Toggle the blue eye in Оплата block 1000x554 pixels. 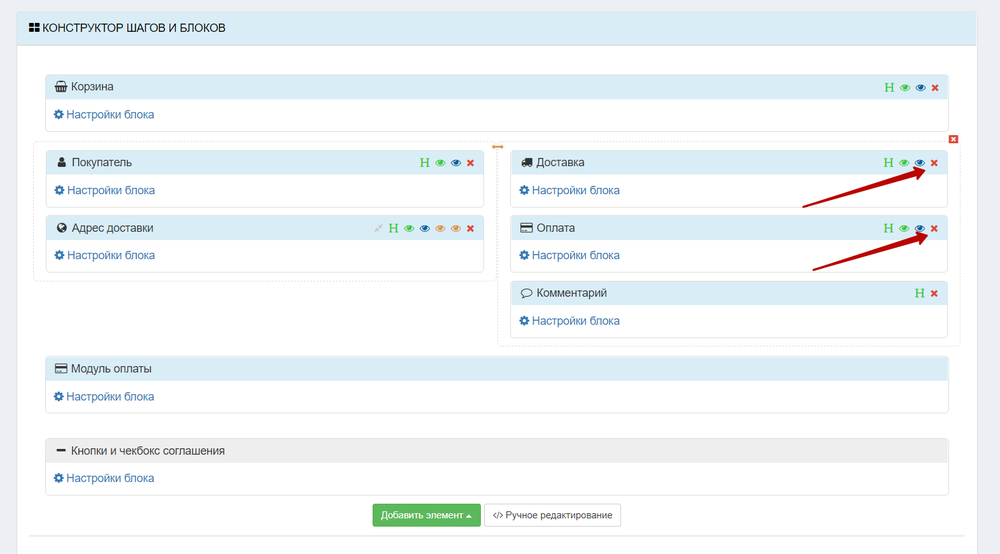coord(920,228)
